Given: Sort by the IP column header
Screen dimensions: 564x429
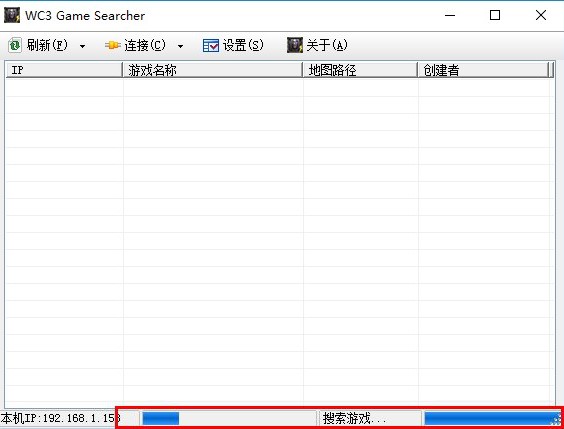Looking at the screenshot, I should (x=64, y=70).
